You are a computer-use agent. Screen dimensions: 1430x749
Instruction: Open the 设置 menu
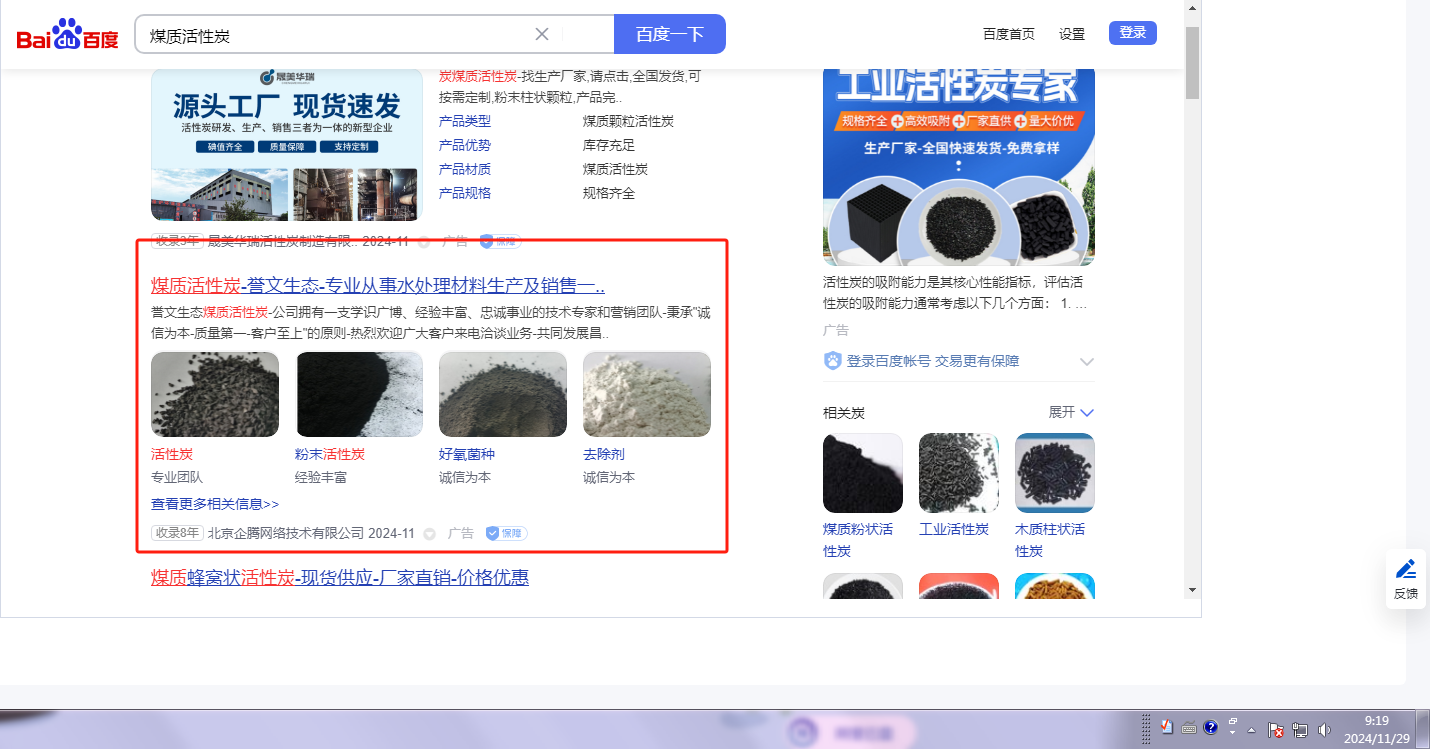point(1072,34)
